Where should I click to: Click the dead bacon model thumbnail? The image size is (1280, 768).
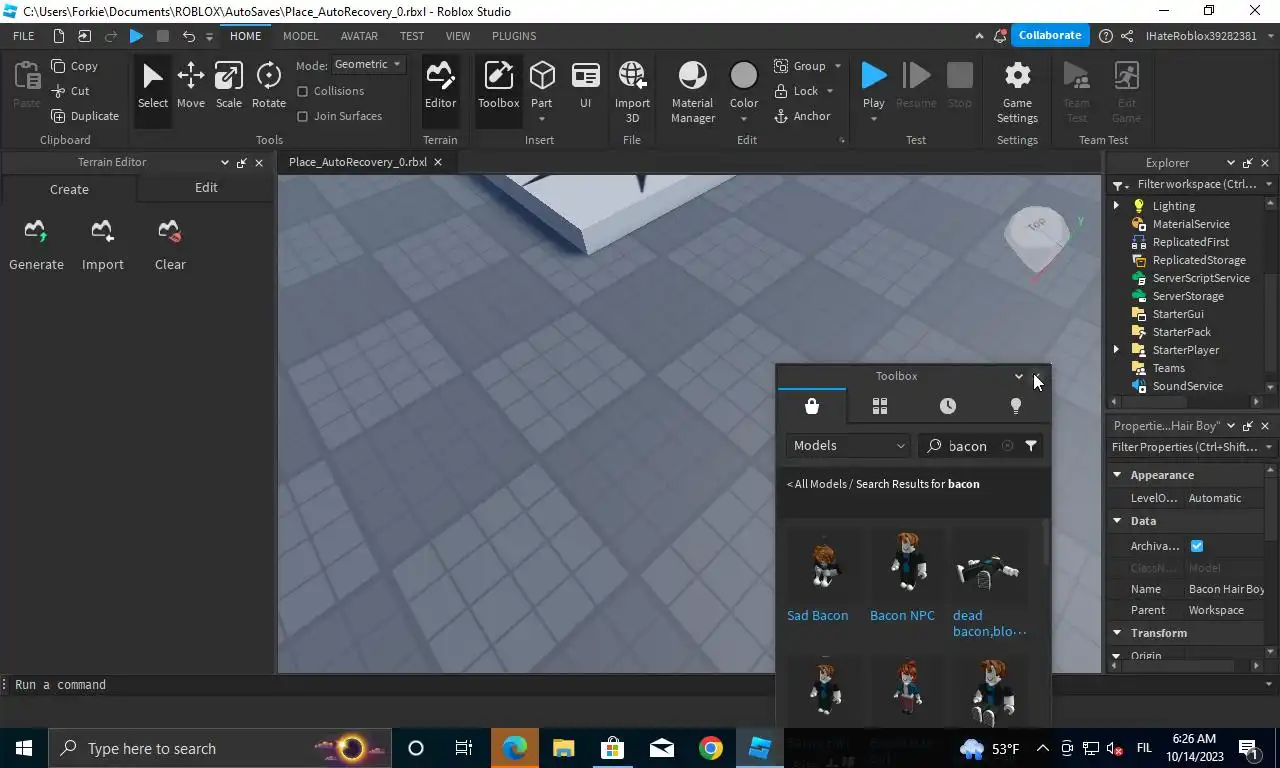pyautogui.click(x=988, y=568)
